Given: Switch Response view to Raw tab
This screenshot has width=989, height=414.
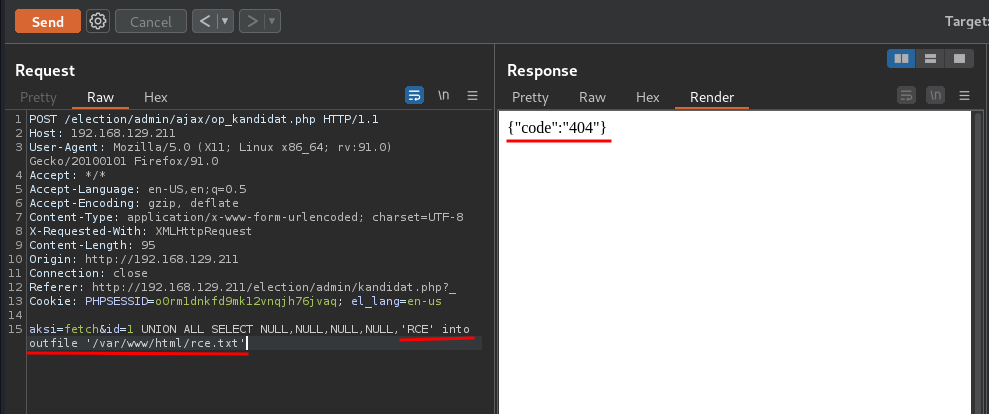Looking at the screenshot, I should tap(592, 97).
